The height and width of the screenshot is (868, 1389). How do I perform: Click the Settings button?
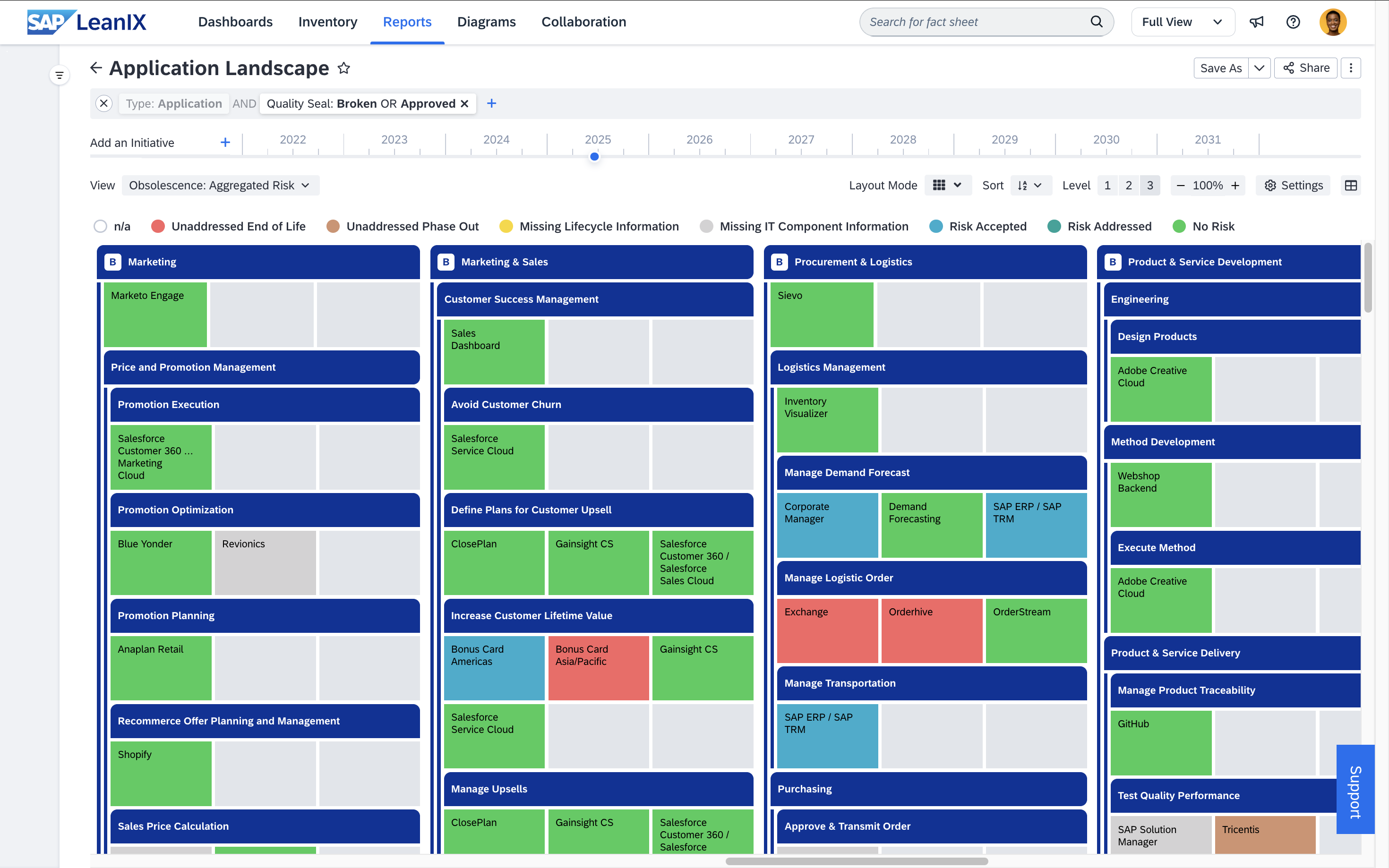tap(1293, 186)
